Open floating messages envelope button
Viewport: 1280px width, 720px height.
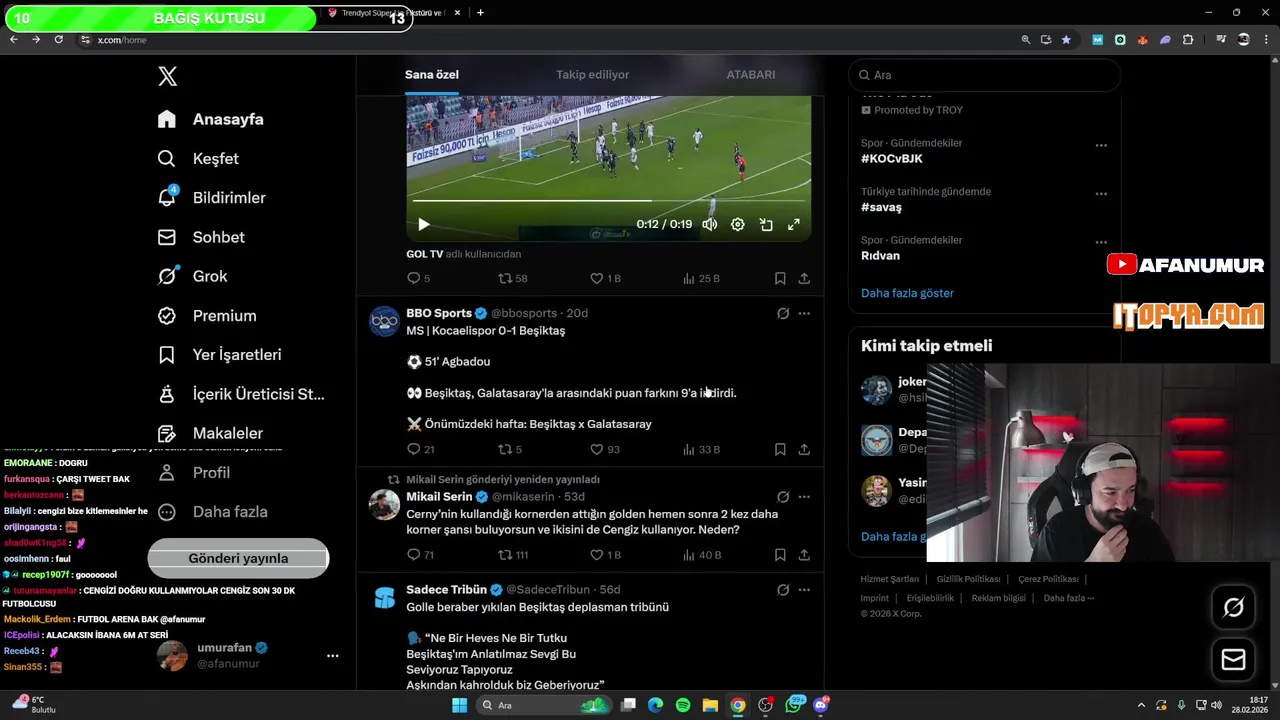(x=1233, y=660)
